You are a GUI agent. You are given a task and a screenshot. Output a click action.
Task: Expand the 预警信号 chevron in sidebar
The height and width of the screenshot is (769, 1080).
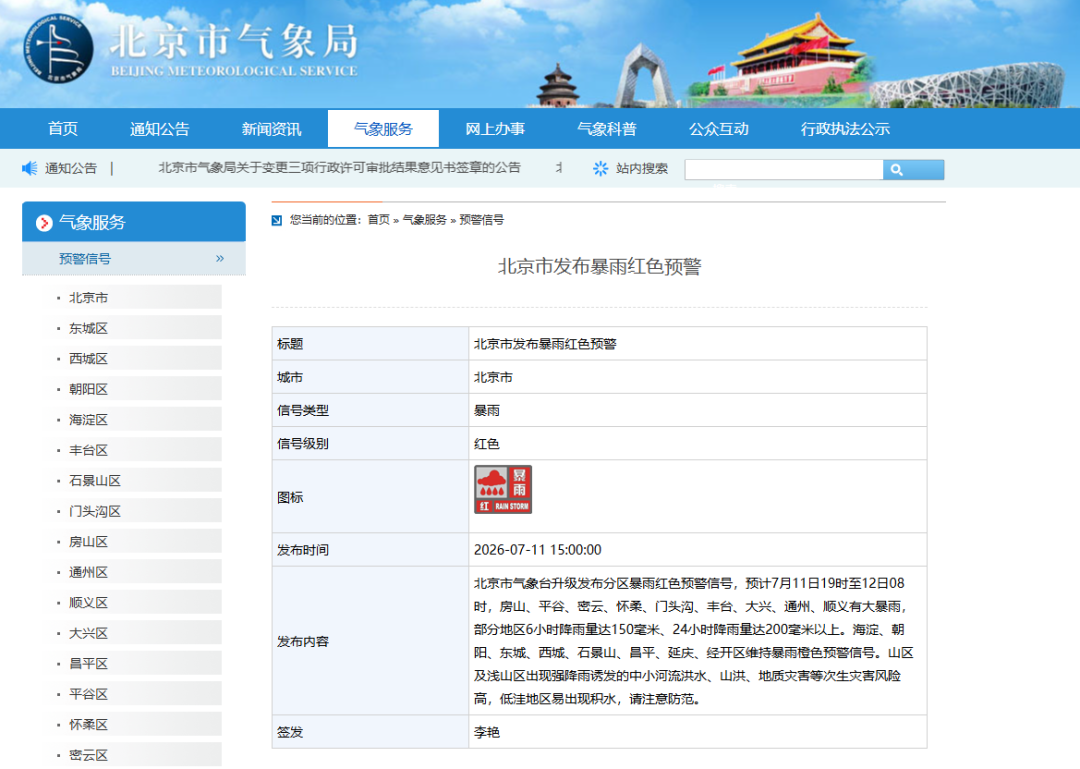click(x=220, y=258)
